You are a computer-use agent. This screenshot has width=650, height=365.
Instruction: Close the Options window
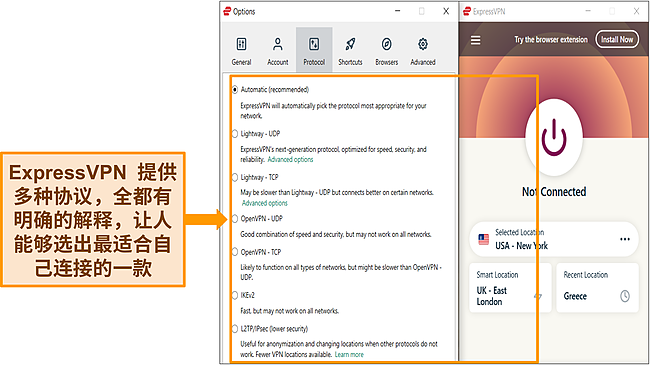pos(446,11)
